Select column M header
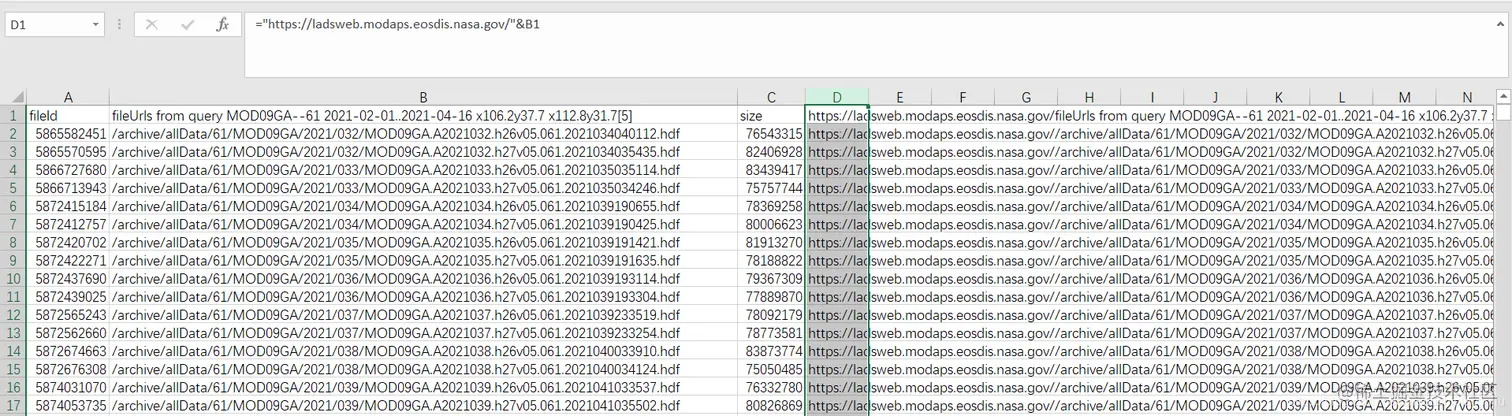 click(x=1404, y=97)
